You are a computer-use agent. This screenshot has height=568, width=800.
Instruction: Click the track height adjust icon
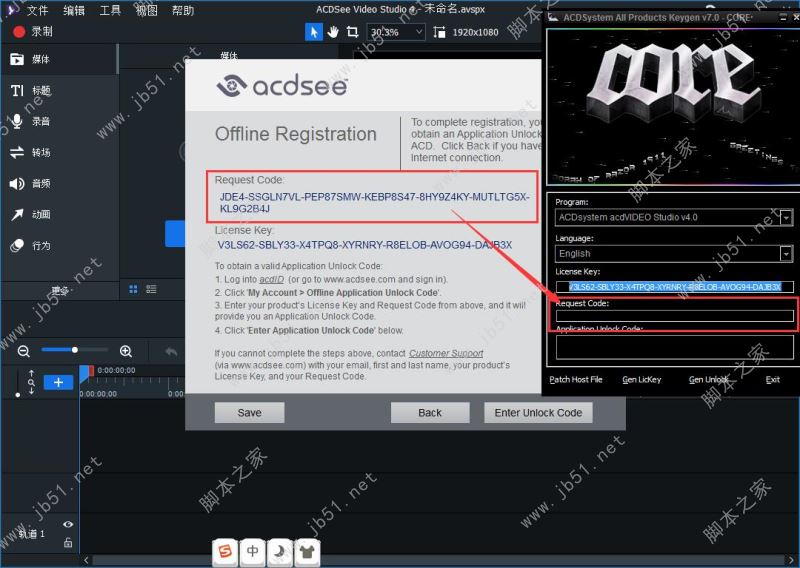pos(31,382)
